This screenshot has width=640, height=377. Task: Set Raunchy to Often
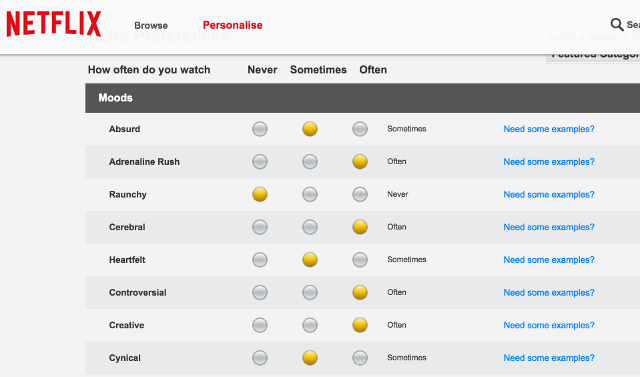[360, 194]
